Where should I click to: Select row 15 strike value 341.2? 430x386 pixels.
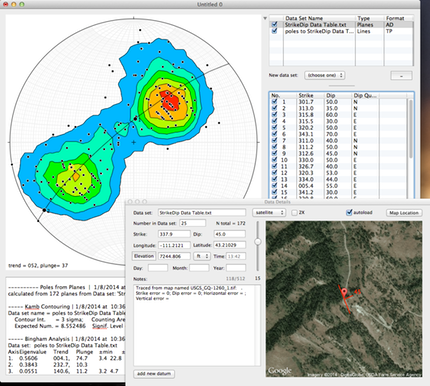click(x=306, y=192)
